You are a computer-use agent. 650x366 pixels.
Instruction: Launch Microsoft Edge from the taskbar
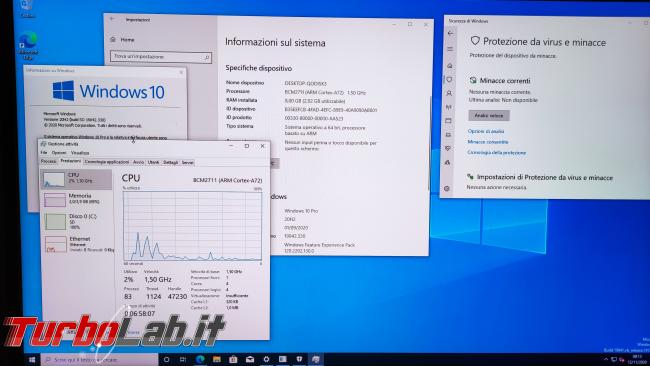(200, 359)
